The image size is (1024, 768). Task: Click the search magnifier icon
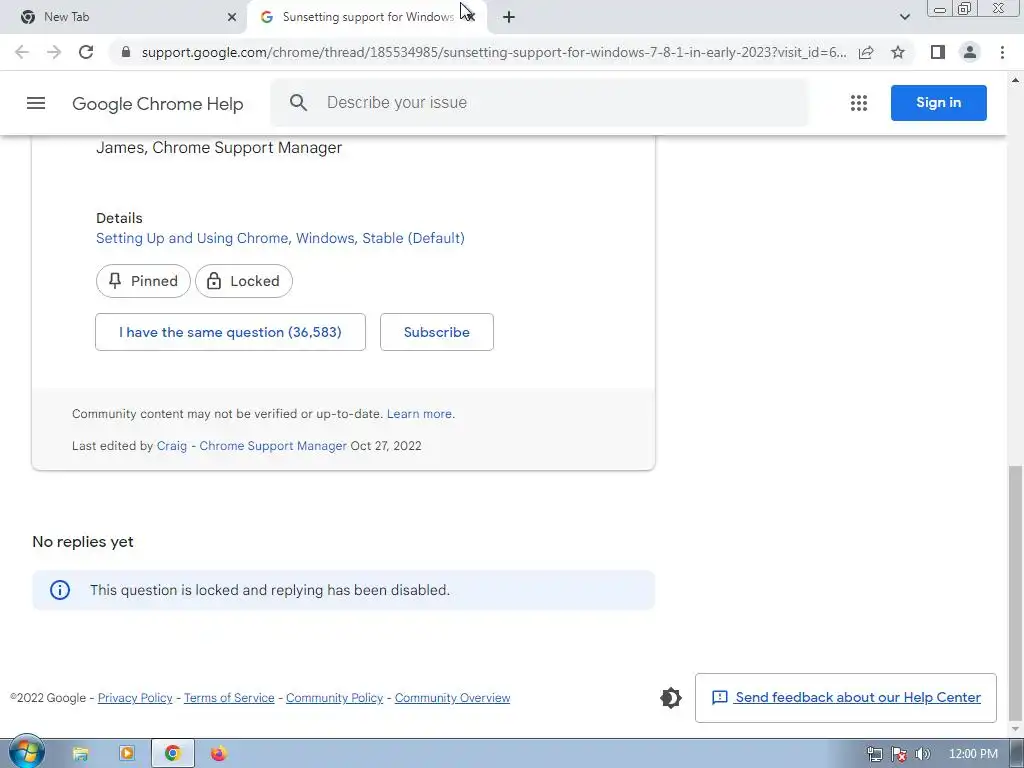click(298, 103)
